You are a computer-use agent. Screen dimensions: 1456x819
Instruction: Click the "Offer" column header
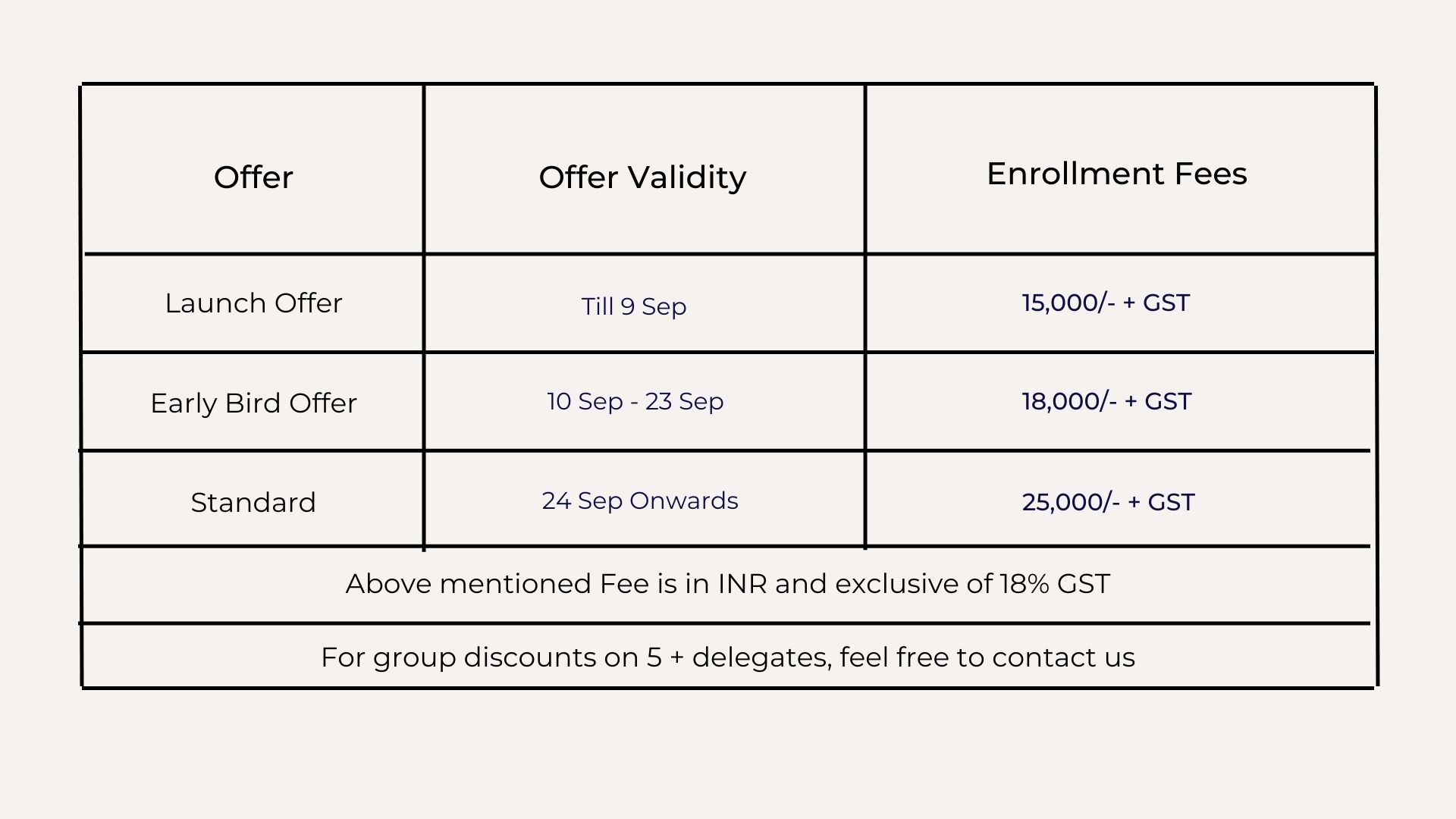pyautogui.click(x=253, y=177)
